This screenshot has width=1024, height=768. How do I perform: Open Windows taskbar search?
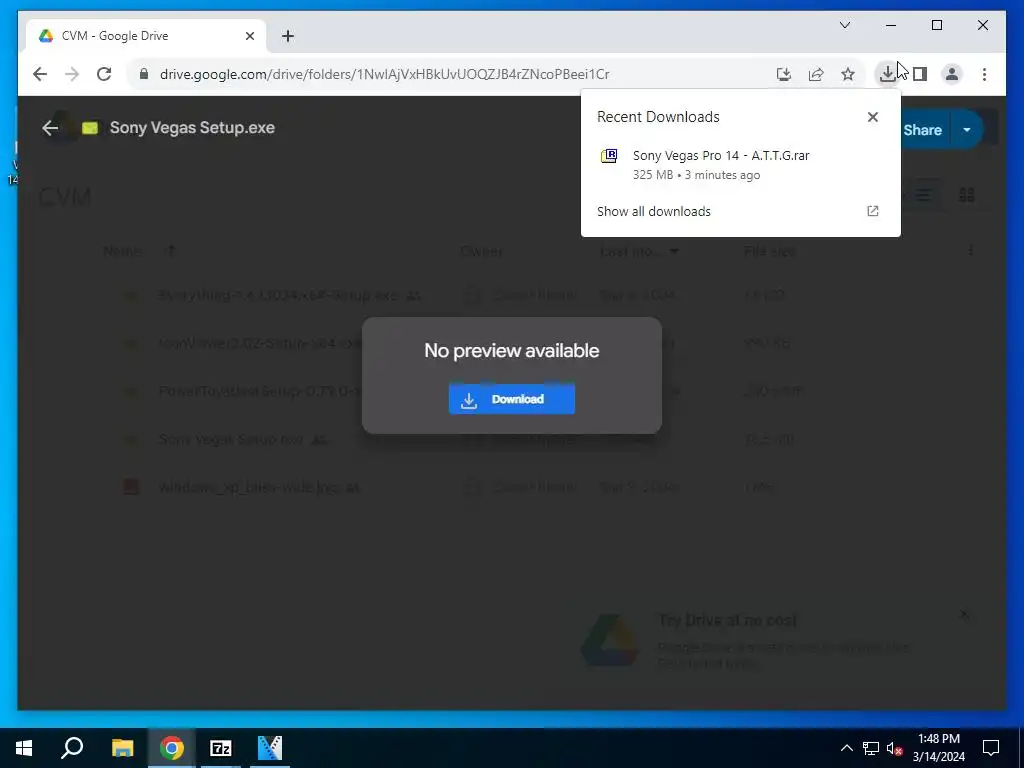pos(72,748)
